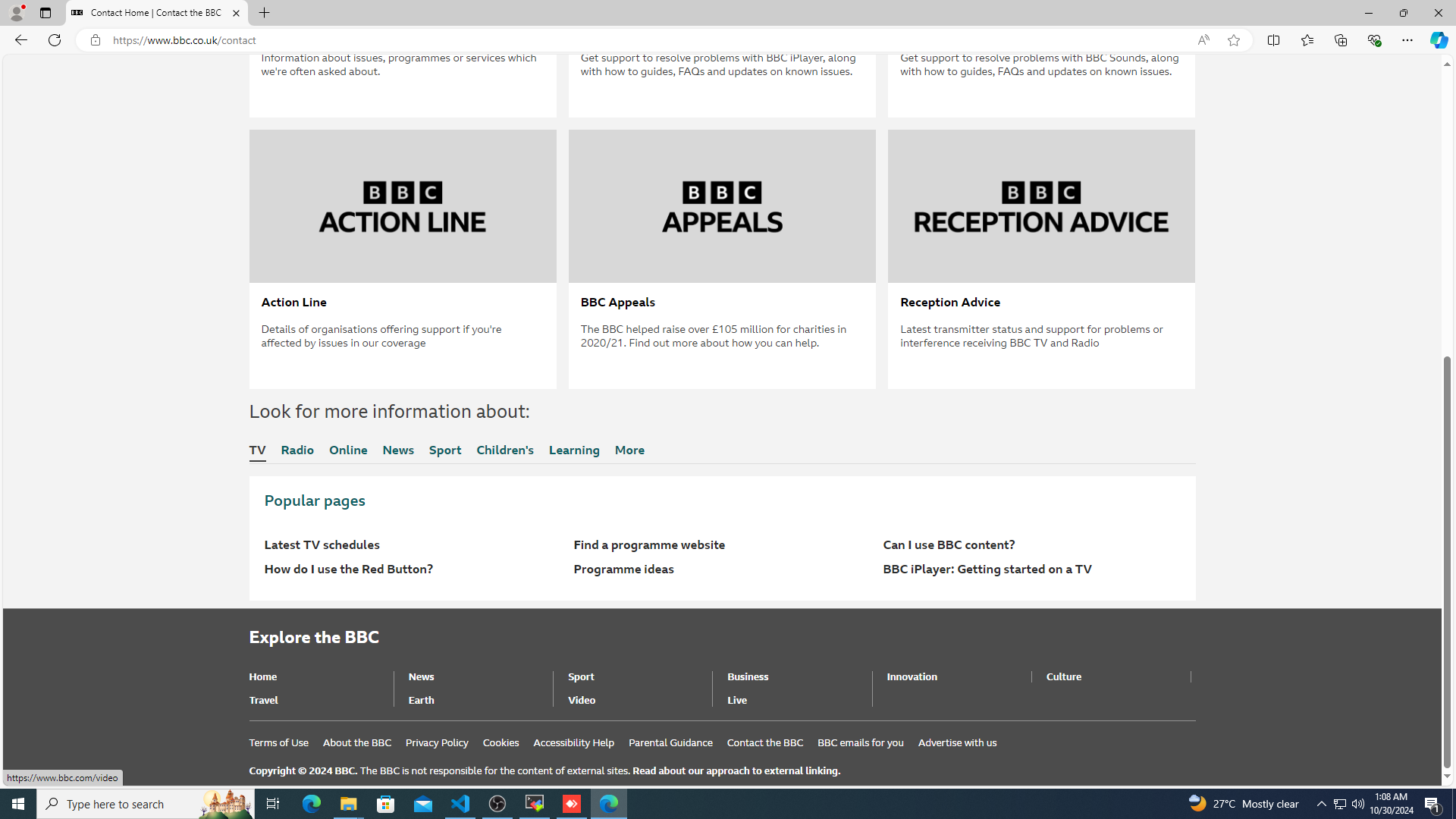The height and width of the screenshot is (819, 1456).
Task: Open the Favorites panel
Action: tap(1307, 40)
